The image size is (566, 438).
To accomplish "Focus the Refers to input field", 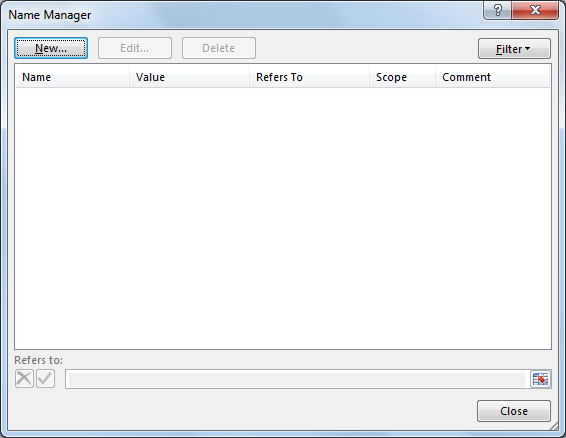I will pos(297,379).
